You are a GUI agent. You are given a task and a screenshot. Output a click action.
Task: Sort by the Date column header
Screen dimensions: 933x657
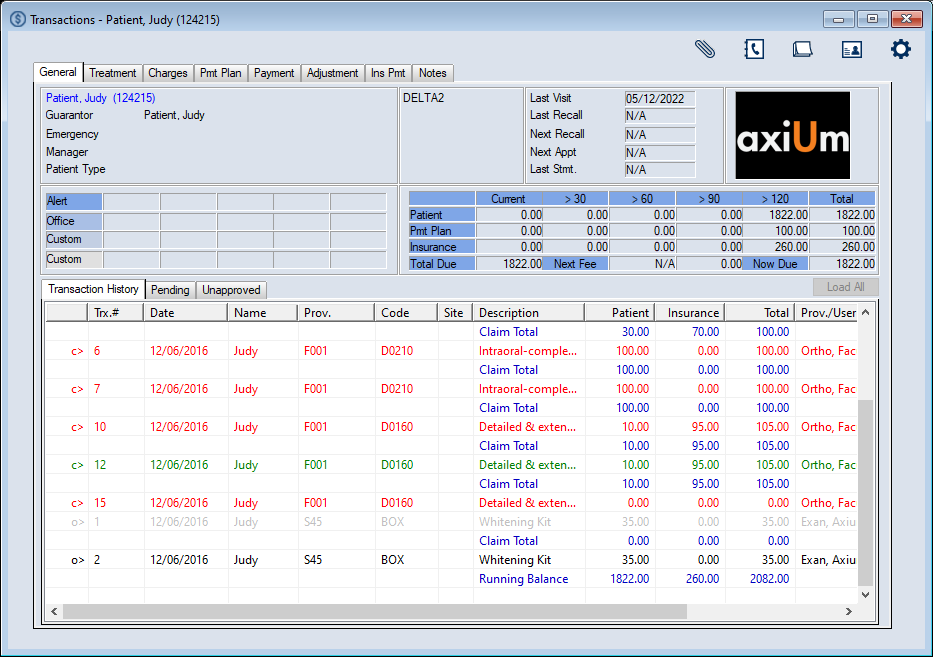coord(186,313)
